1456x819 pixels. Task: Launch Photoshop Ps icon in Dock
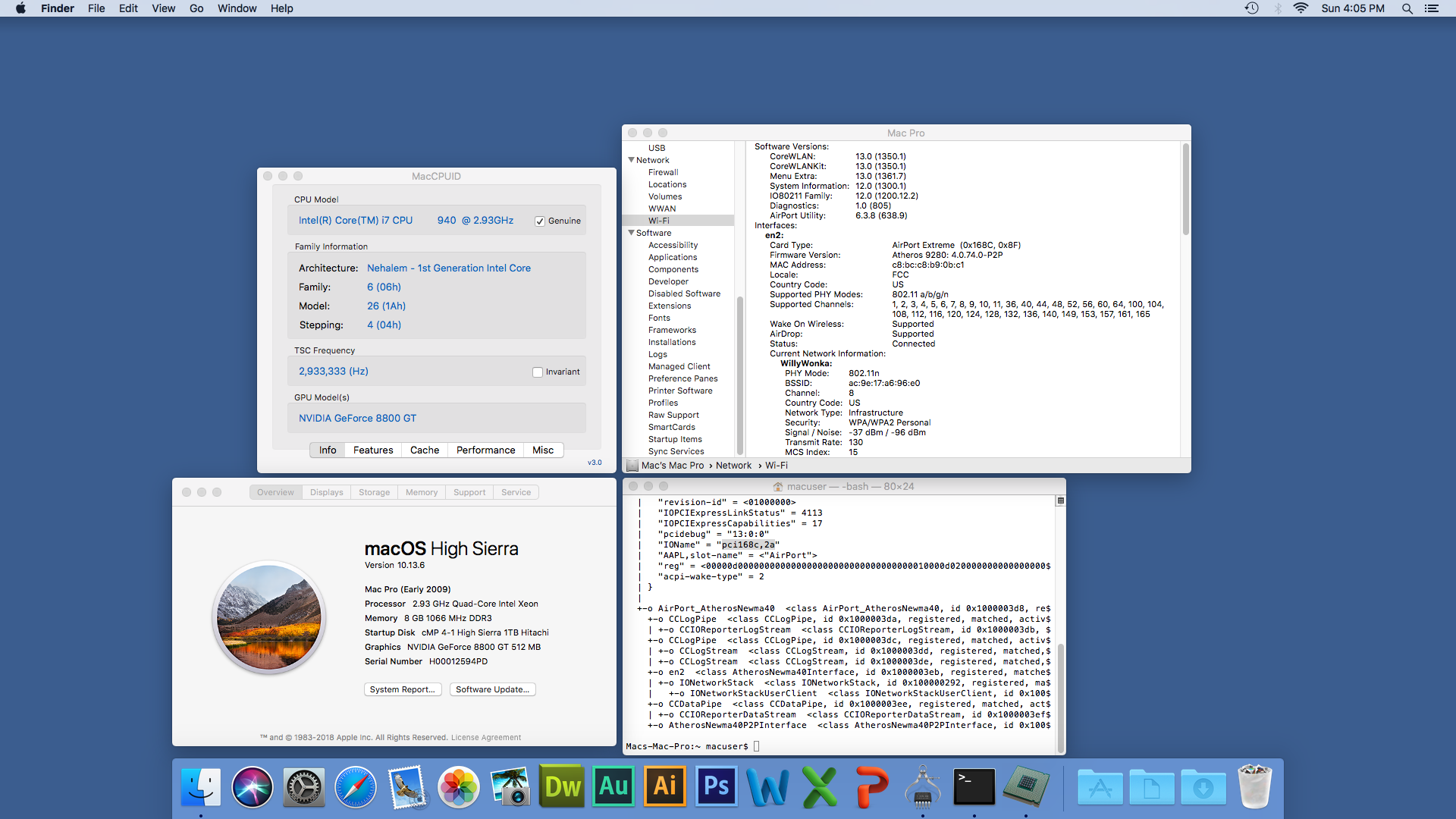[717, 787]
